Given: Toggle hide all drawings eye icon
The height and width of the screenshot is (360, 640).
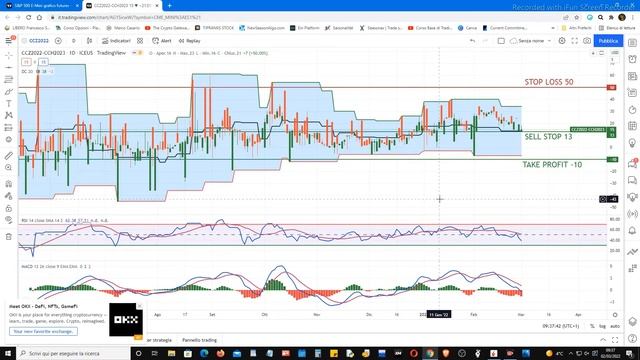Looking at the screenshot, I should [9, 220].
